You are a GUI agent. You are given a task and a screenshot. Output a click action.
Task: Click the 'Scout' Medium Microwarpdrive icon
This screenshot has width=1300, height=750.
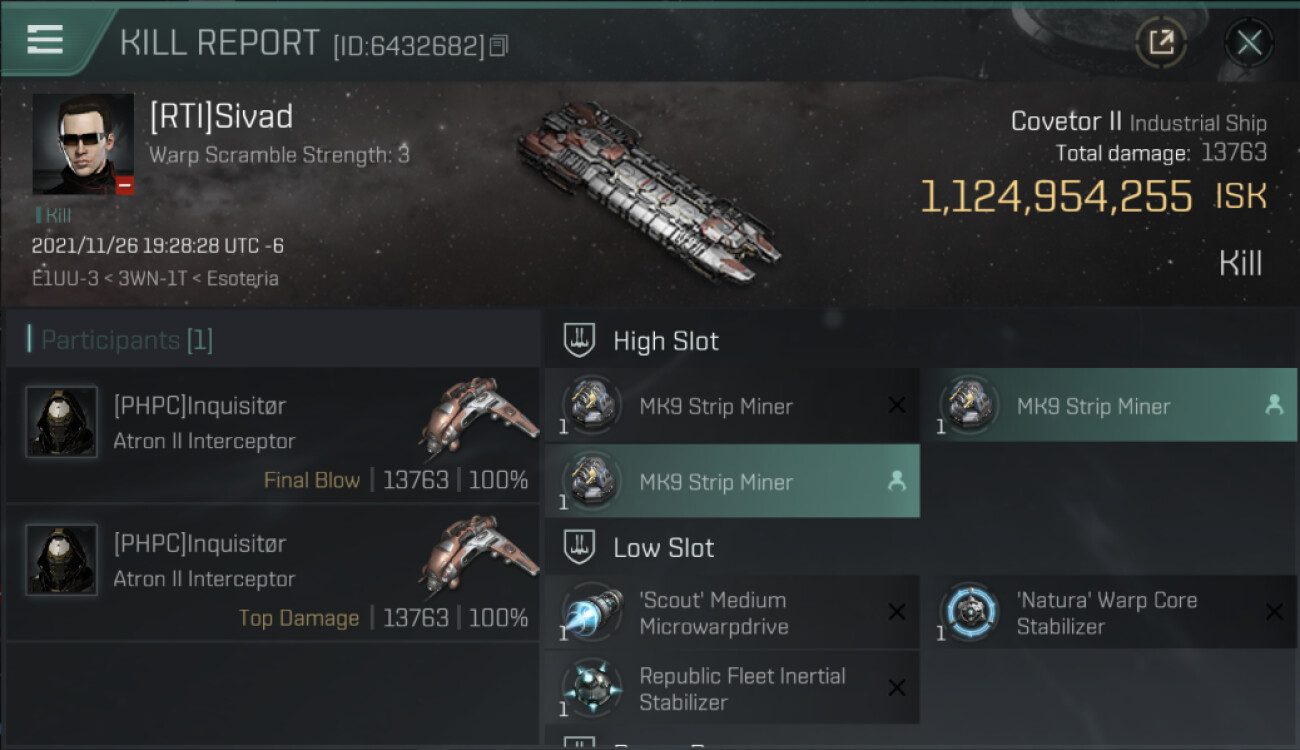(591, 611)
